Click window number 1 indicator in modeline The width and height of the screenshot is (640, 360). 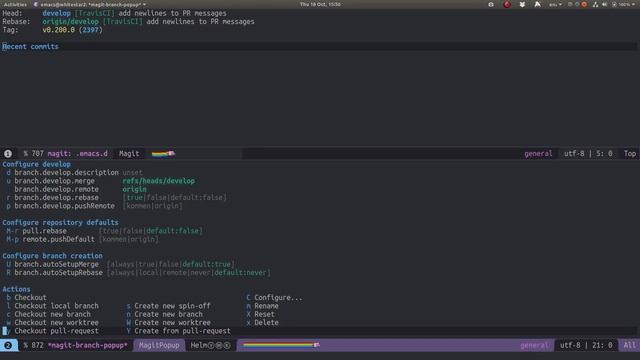click(8, 153)
